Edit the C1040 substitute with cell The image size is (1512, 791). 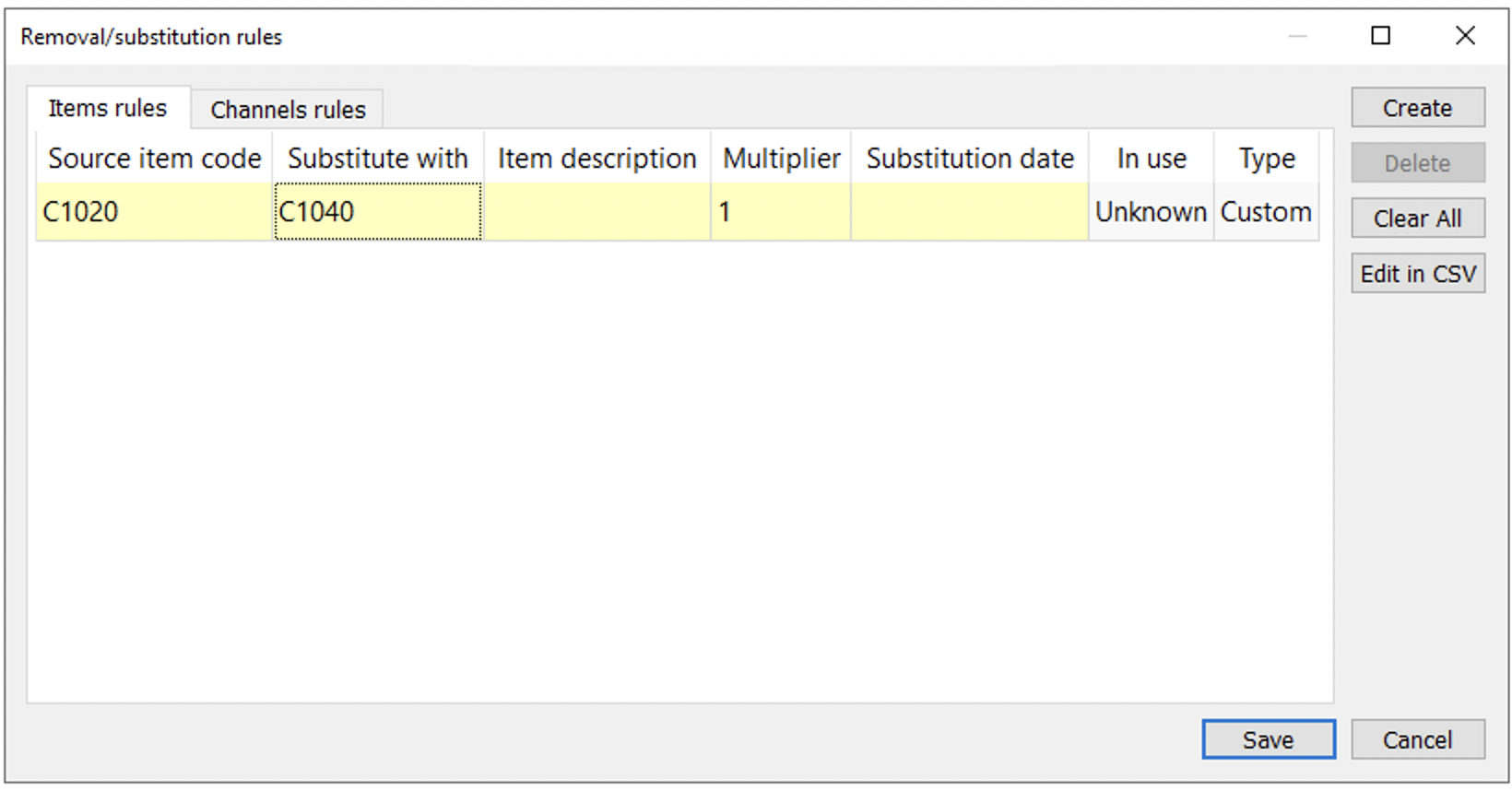click(x=378, y=212)
